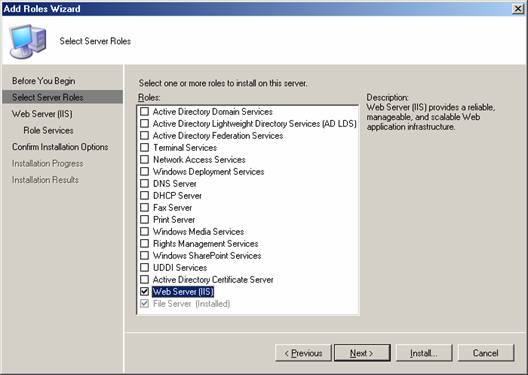
Task: Check Active Directory Domain Services role
Action: 144,111
